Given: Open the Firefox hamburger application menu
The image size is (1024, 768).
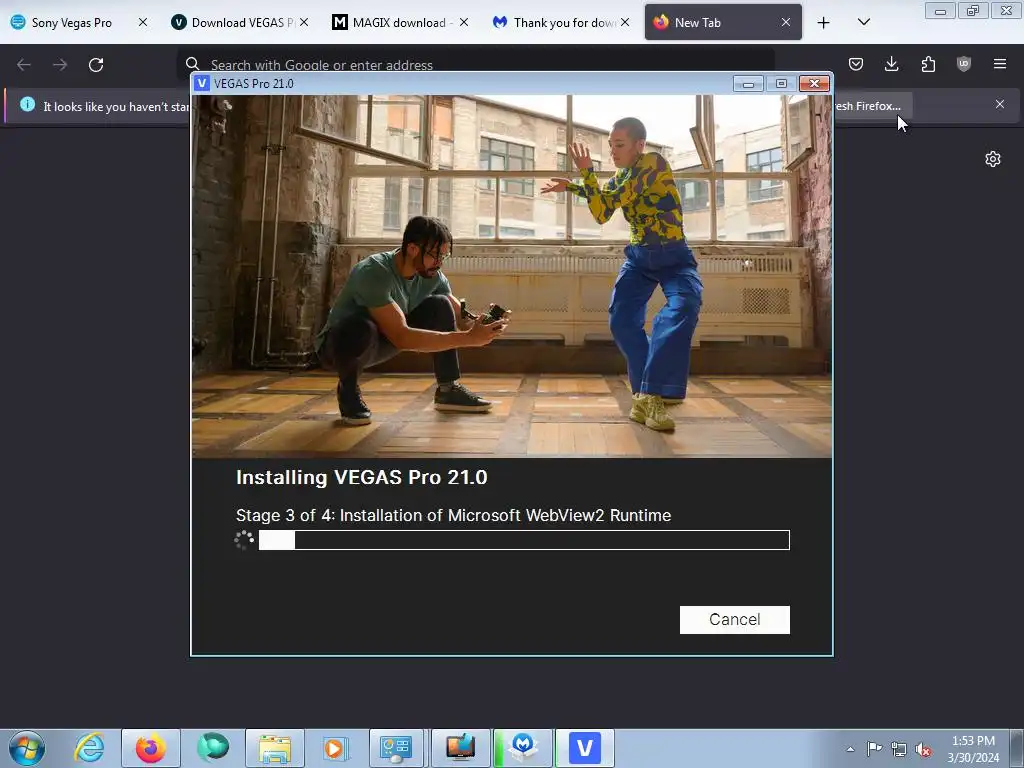Looking at the screenshot, I should click(x=1000, y=64).
